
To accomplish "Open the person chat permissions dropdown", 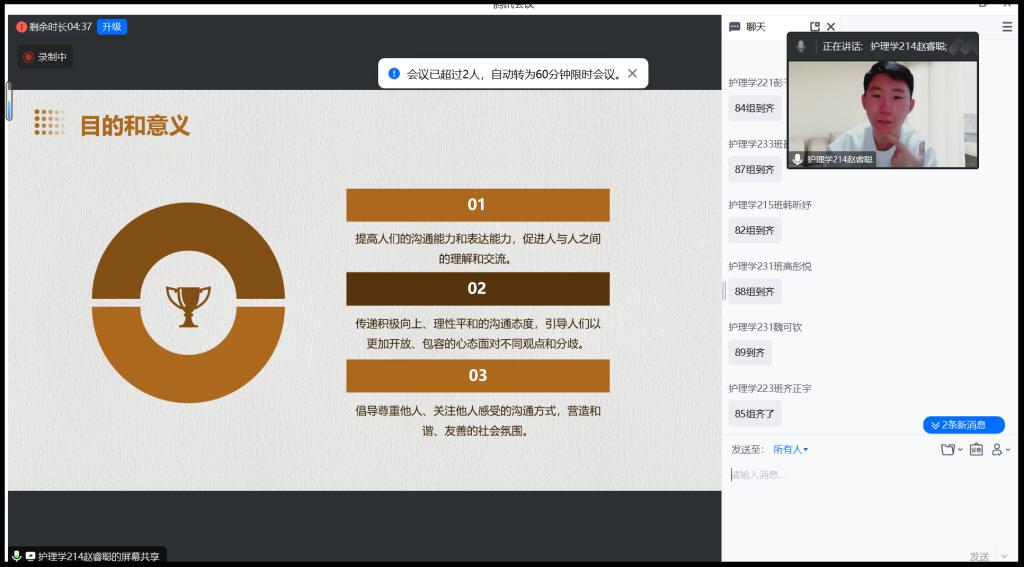I will click(x=1000, y=450).
